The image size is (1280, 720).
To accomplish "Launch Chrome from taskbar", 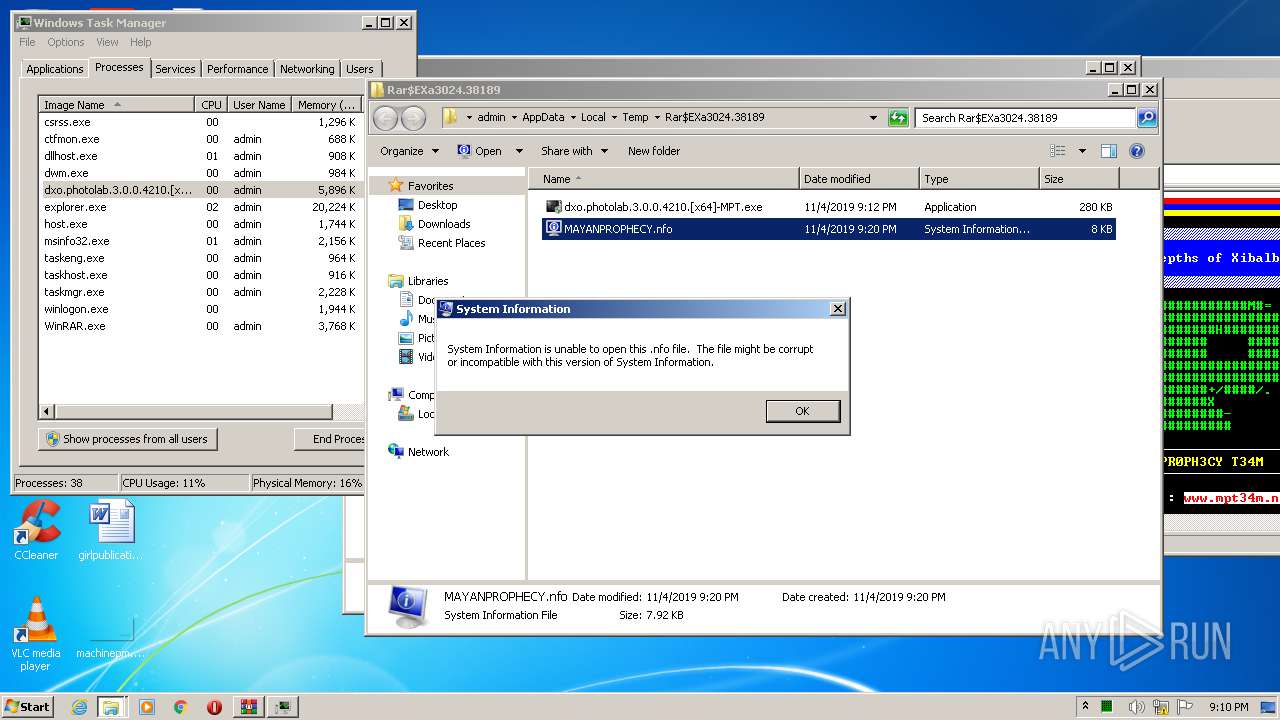I will tap(180, 707).
